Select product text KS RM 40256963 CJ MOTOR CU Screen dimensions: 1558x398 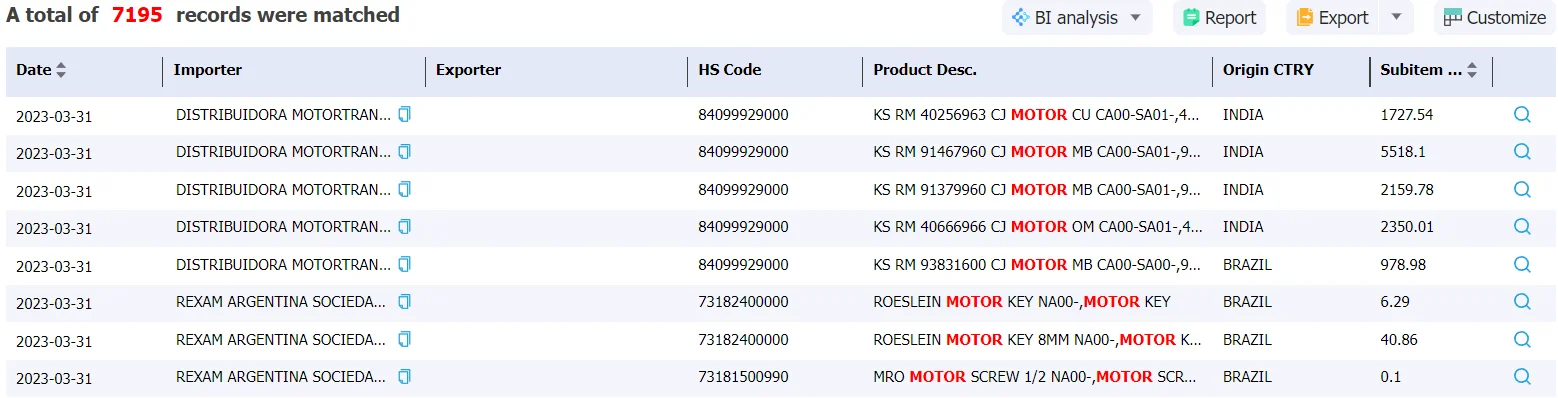pyautogui.click(x=981, y=115)
